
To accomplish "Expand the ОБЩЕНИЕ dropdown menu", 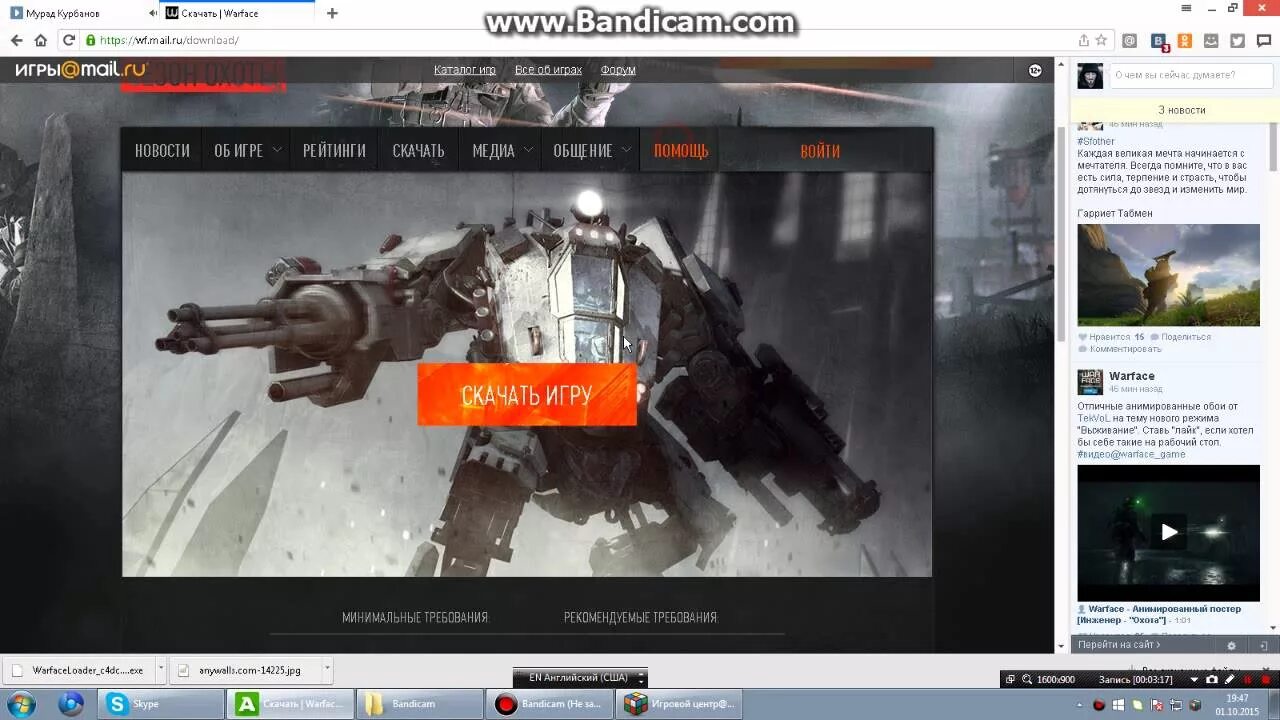I will [x=626, y=150].
